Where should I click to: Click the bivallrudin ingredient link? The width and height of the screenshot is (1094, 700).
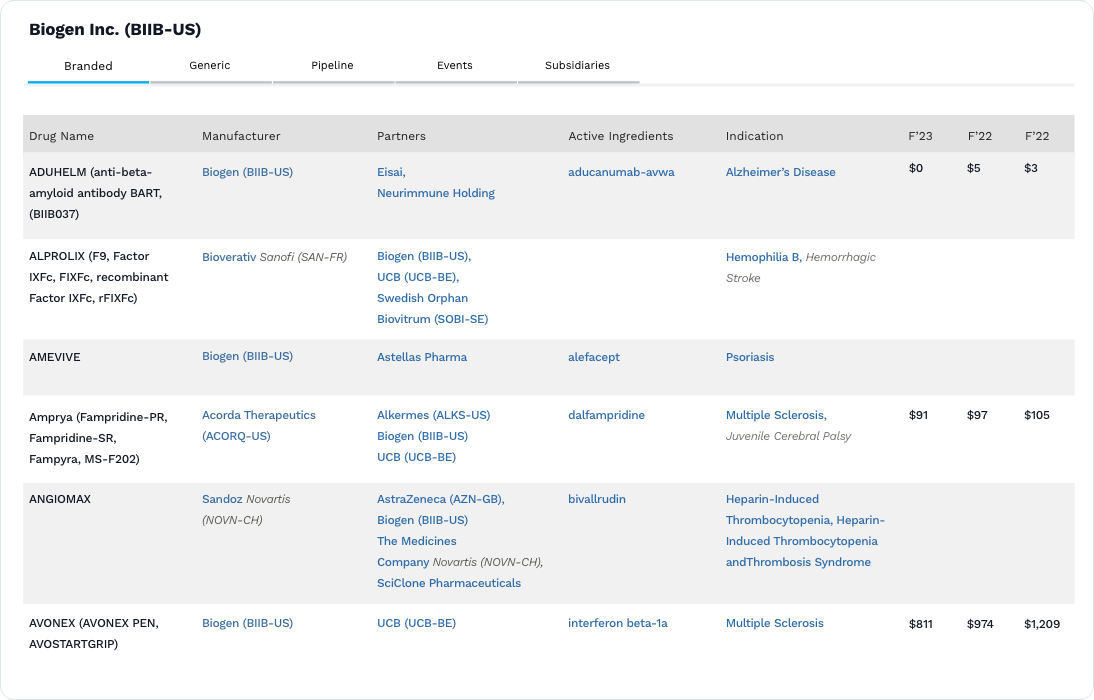pos(596,499)
